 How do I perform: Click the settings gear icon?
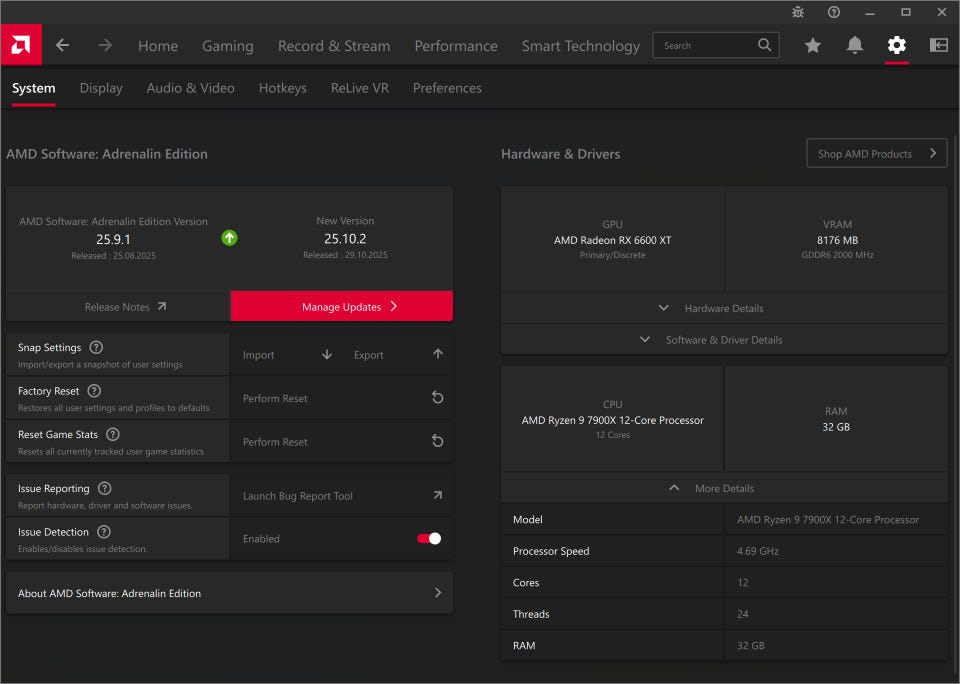pos(897,45)
